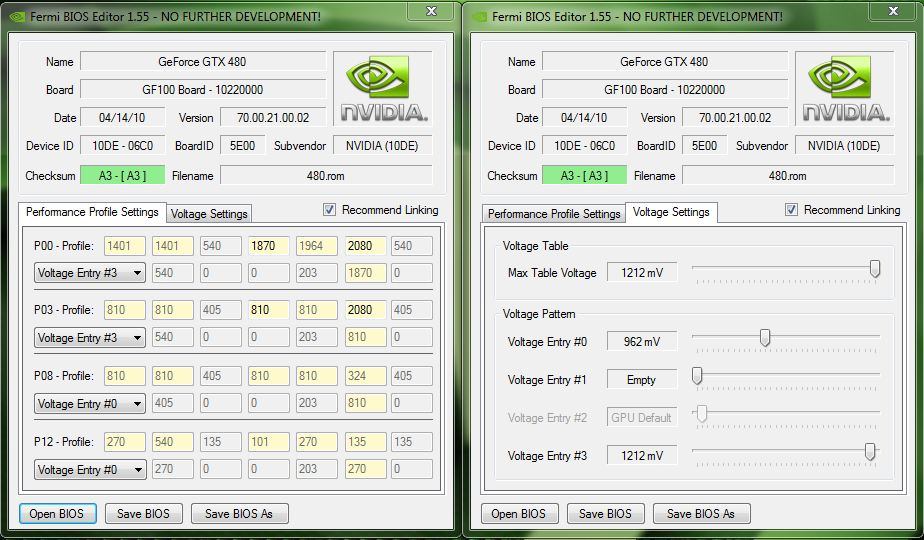Open P12 profile Voltage Entry #0 dropdown
The width and height of the screenshot is (924, 540).
click(90, 469)
